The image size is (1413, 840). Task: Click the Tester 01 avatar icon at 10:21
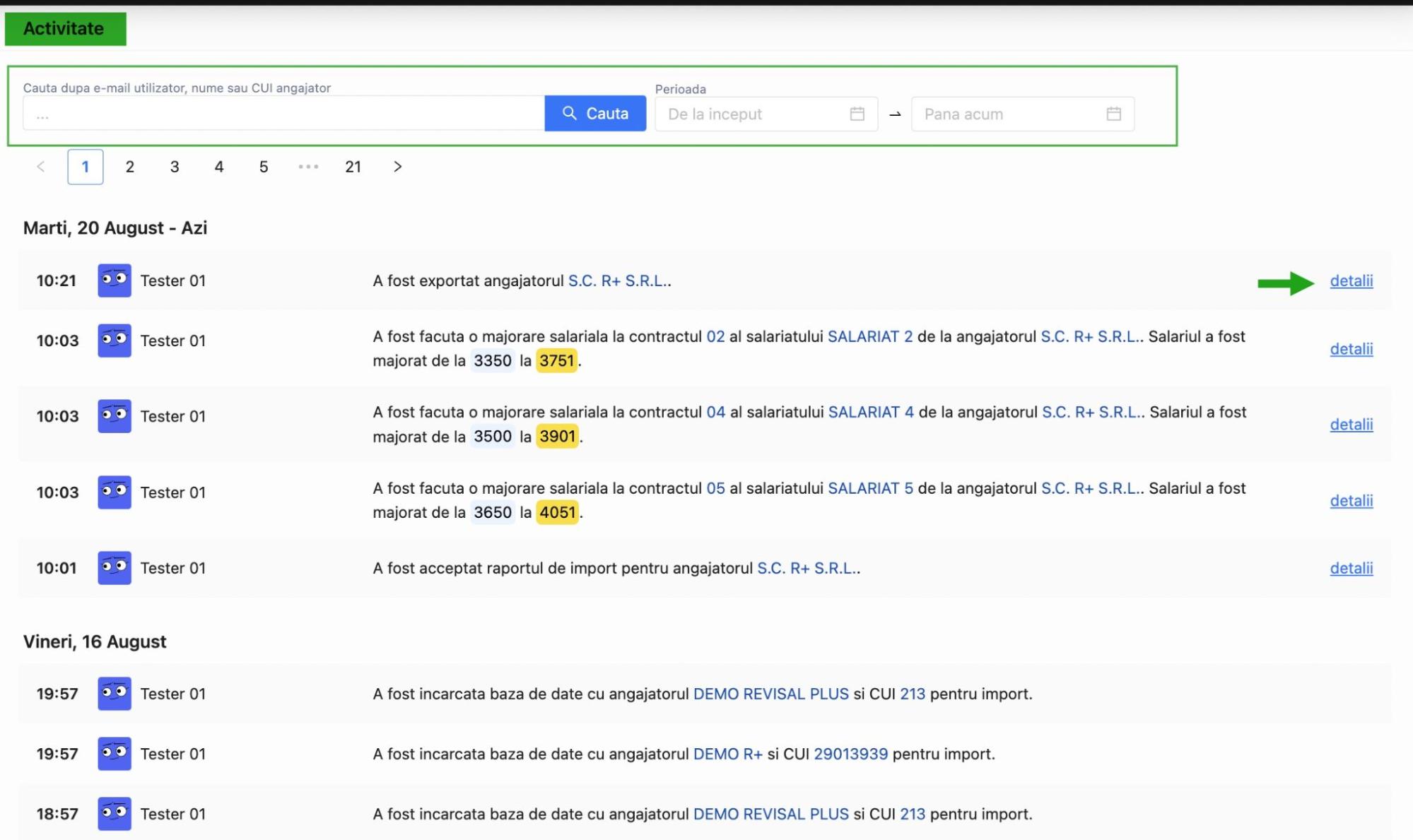point(113,280)
